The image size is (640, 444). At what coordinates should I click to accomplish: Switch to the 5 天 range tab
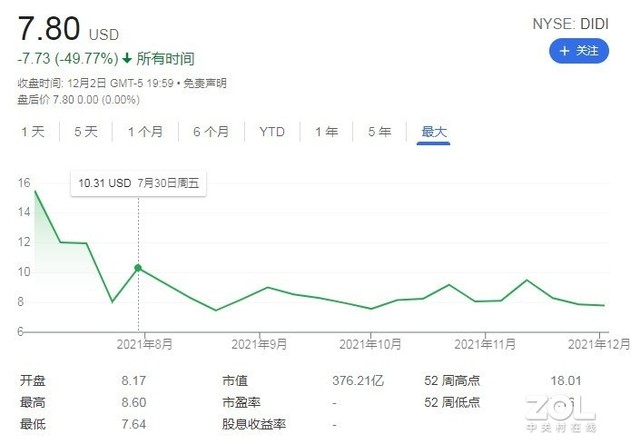click(86, 131)
